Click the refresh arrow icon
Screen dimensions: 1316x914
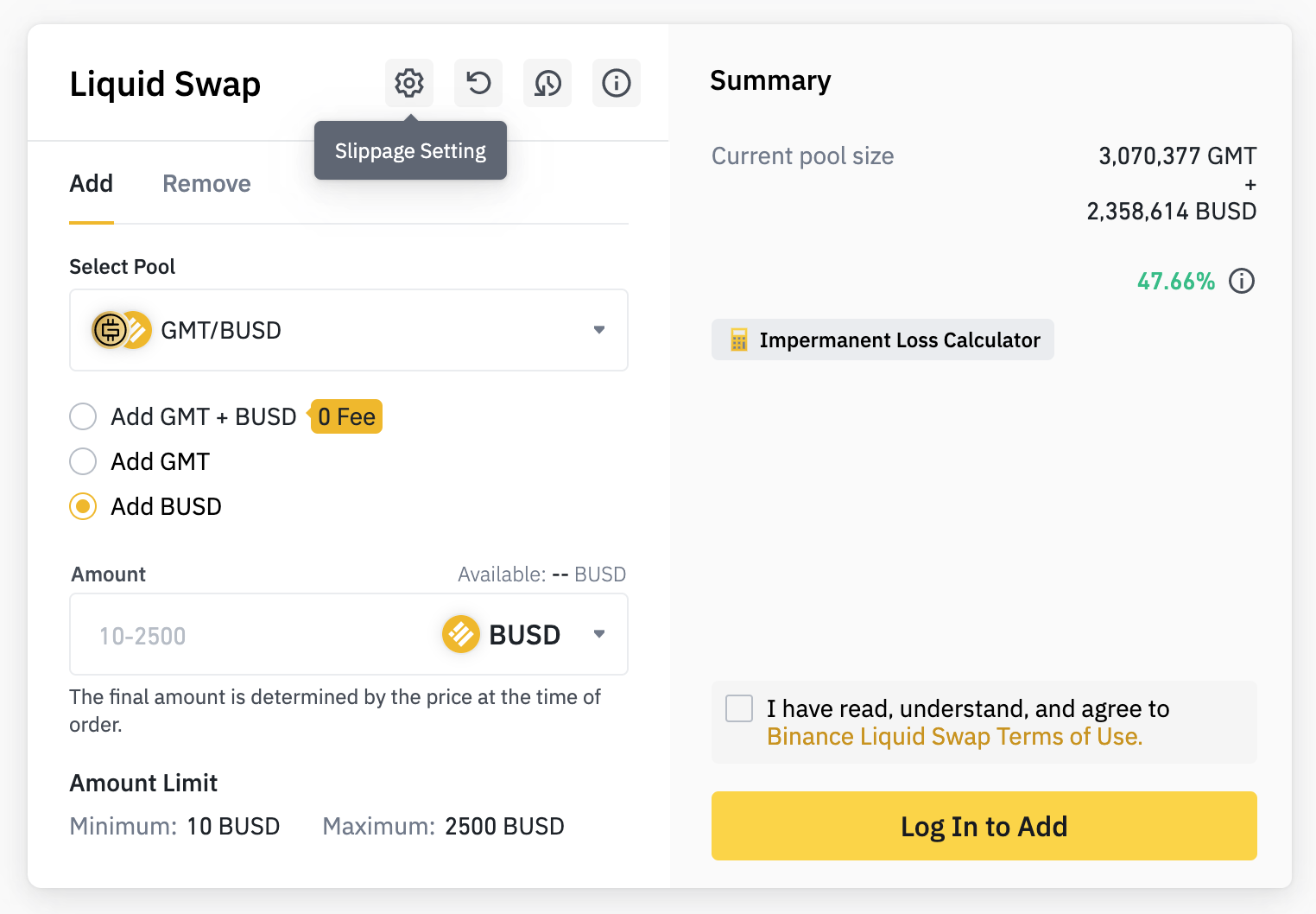[x=478, y=83]
